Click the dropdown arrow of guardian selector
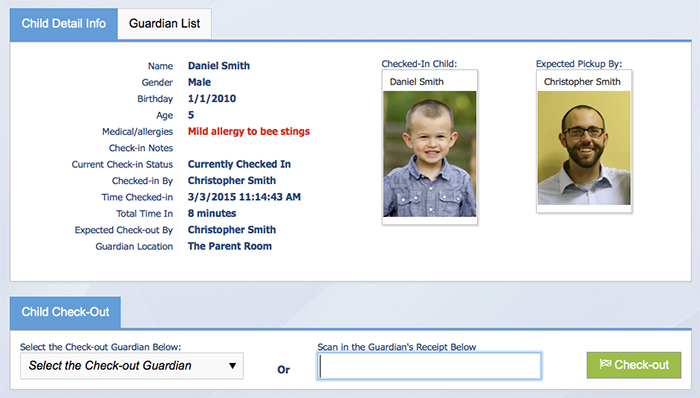The height and width of the screenshot is (398, 700). [232, 366]
